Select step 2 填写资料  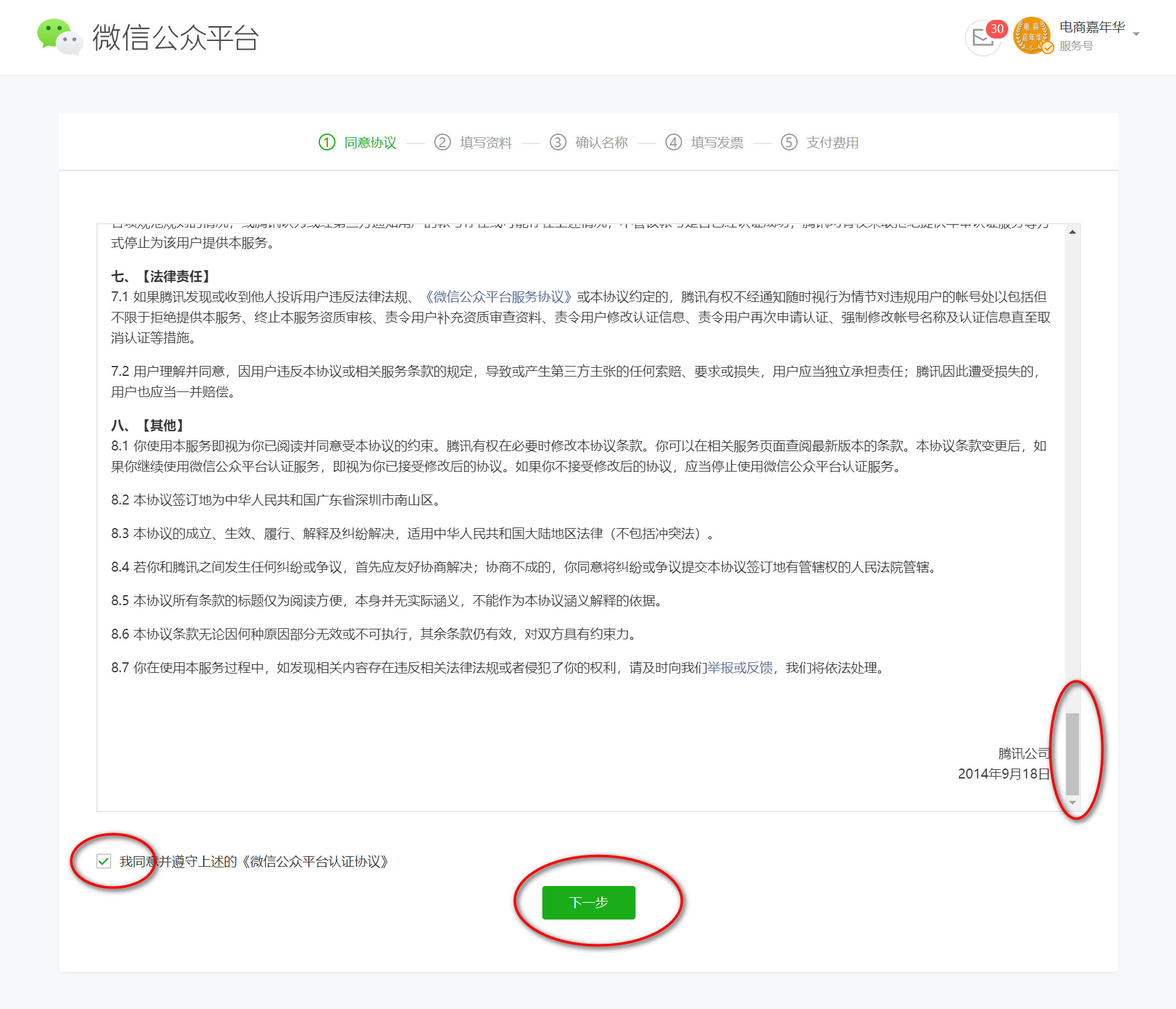[473, 142]
